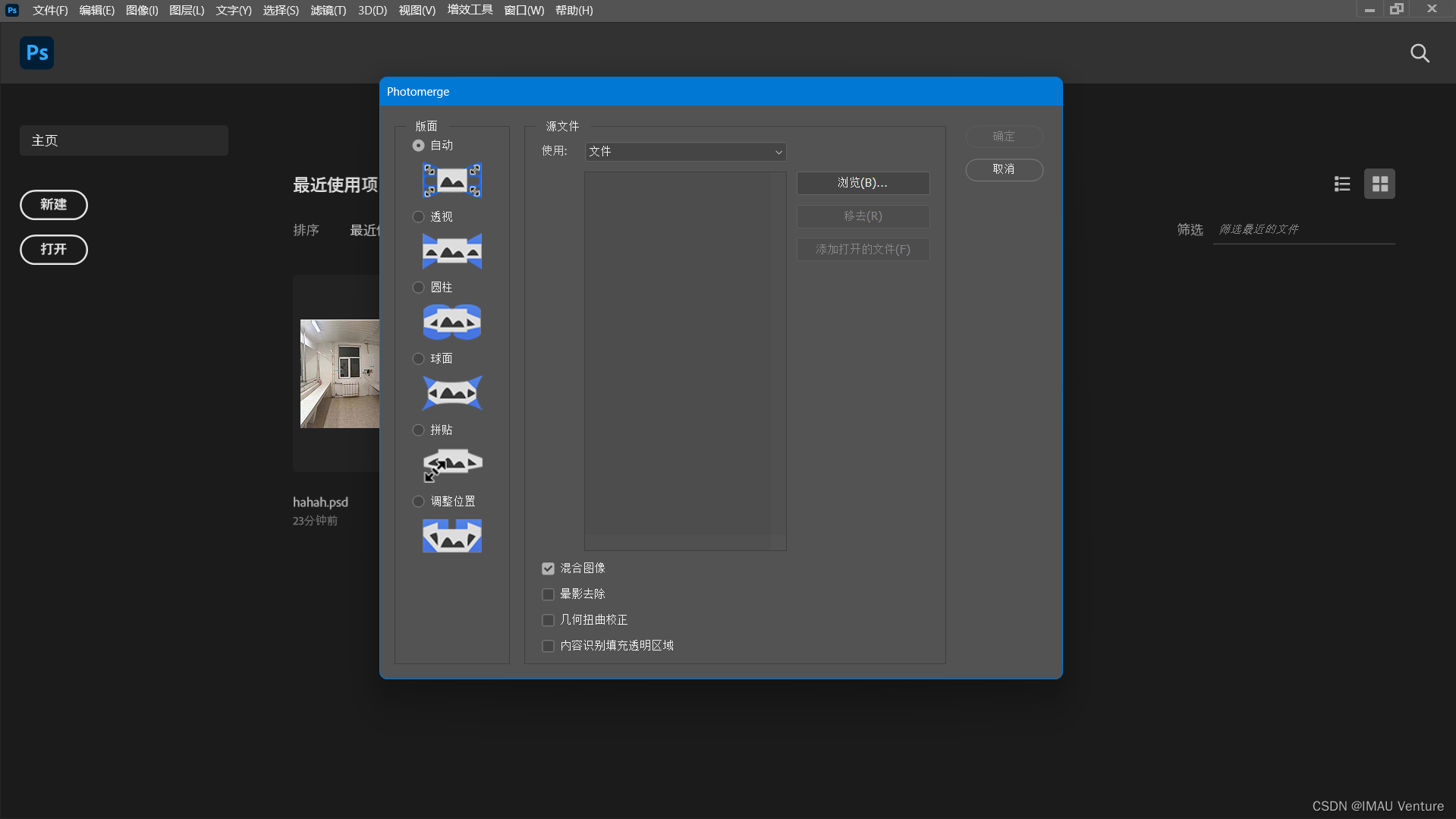Click the Photoshop home logo icon

click(36, 53)
